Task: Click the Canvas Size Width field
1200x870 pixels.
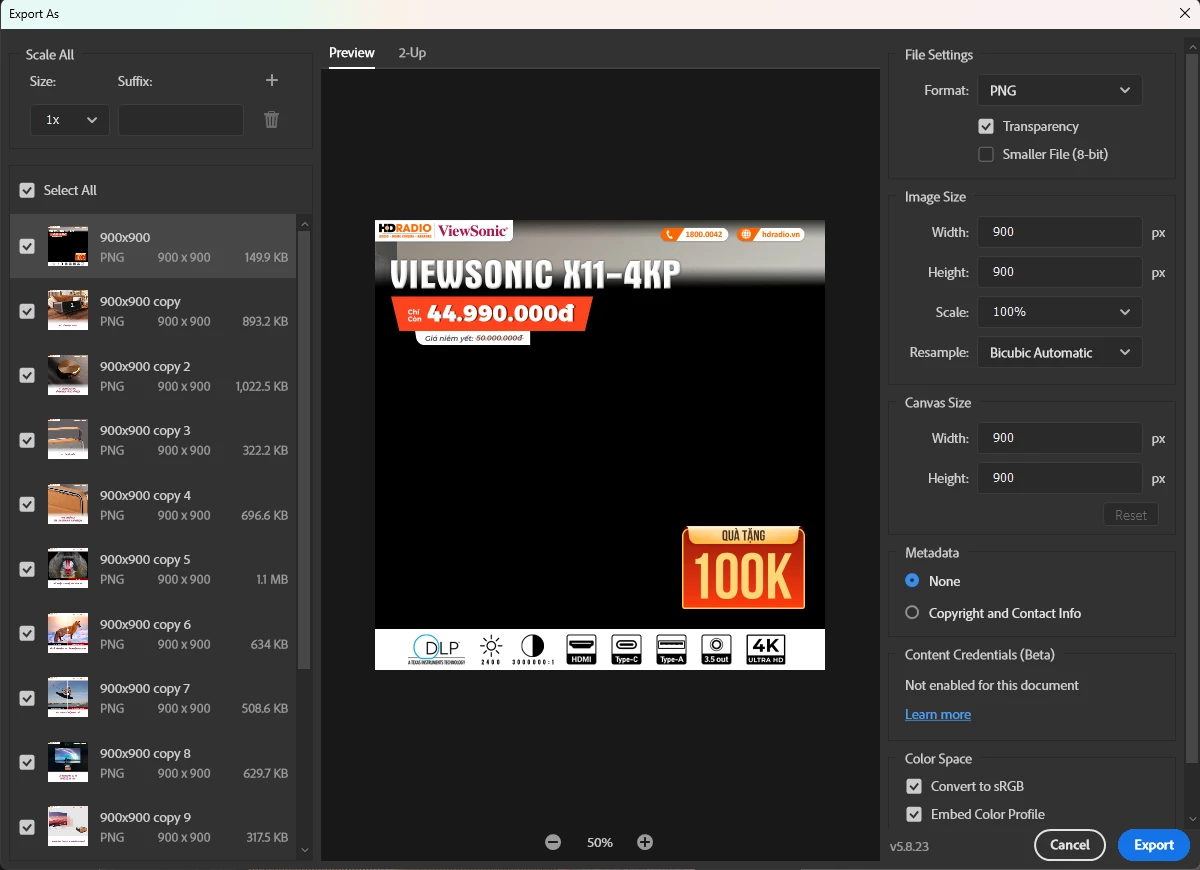Action: 1060,438
